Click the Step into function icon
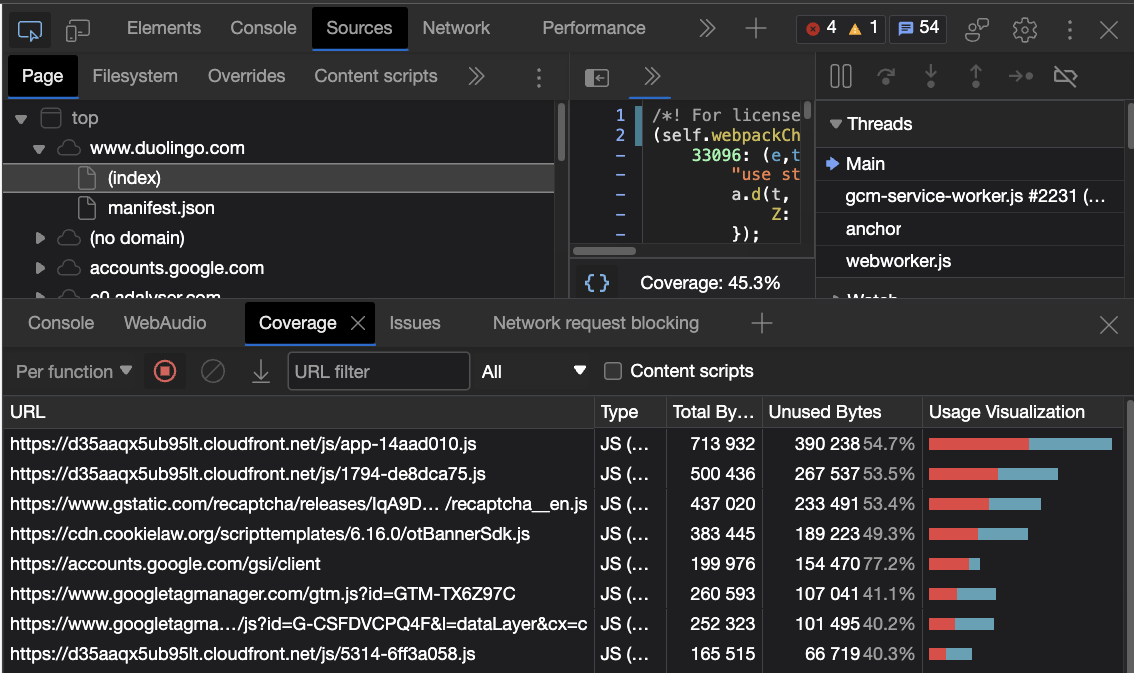 click(931, 76)
